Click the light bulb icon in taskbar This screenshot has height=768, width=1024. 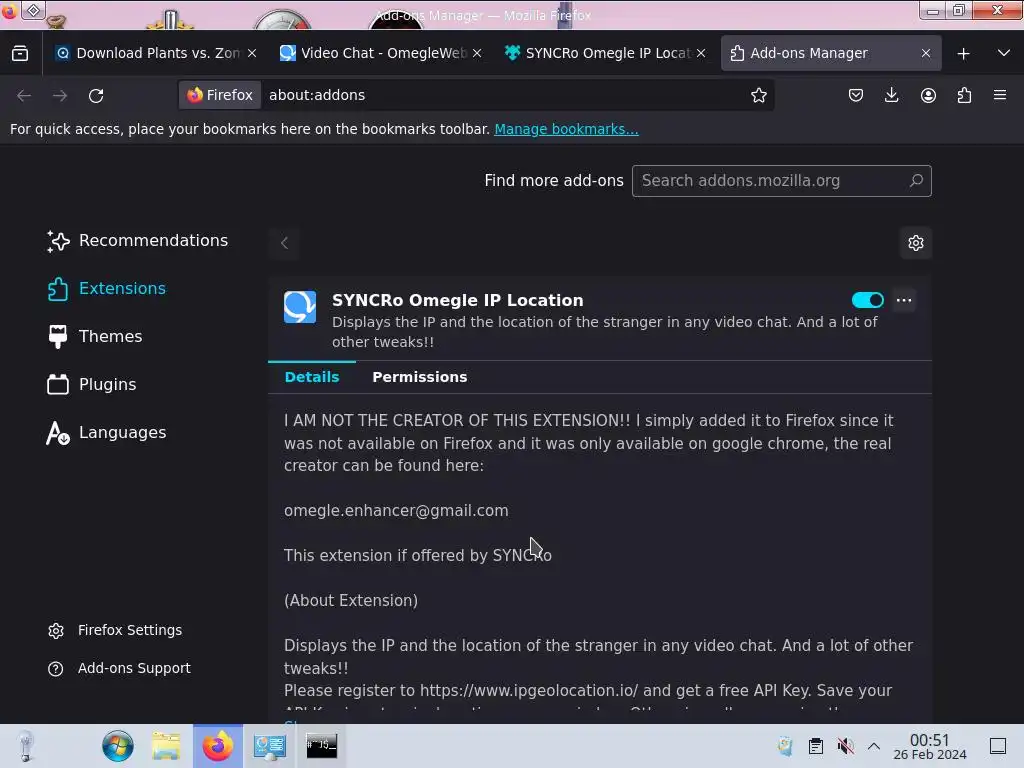tap(25, 746)
